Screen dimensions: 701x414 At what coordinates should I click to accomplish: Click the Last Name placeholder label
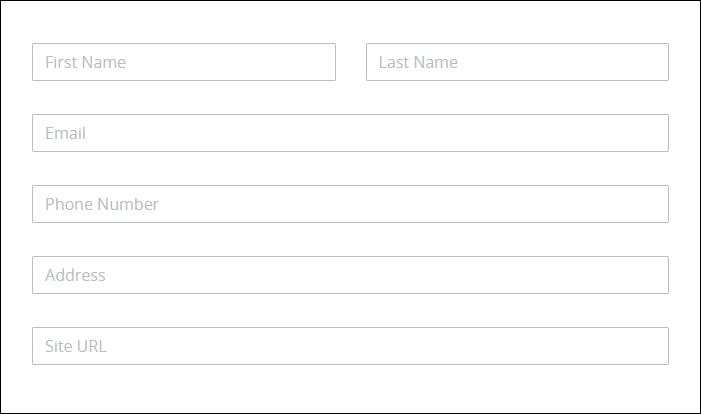click(418, 62)
